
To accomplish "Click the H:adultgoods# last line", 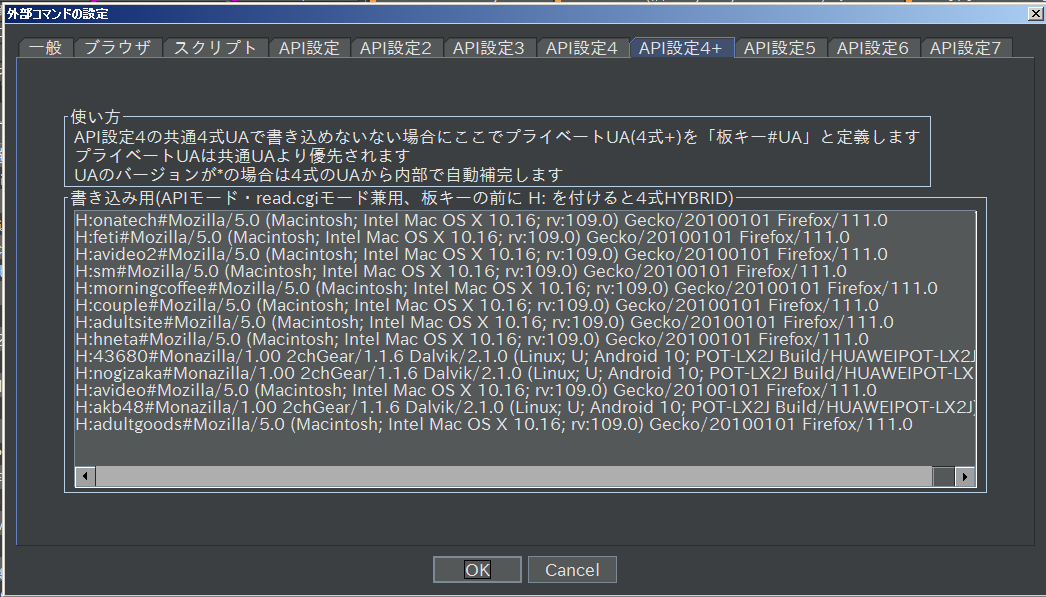I will pyautogui.click(x=494, y=424).
